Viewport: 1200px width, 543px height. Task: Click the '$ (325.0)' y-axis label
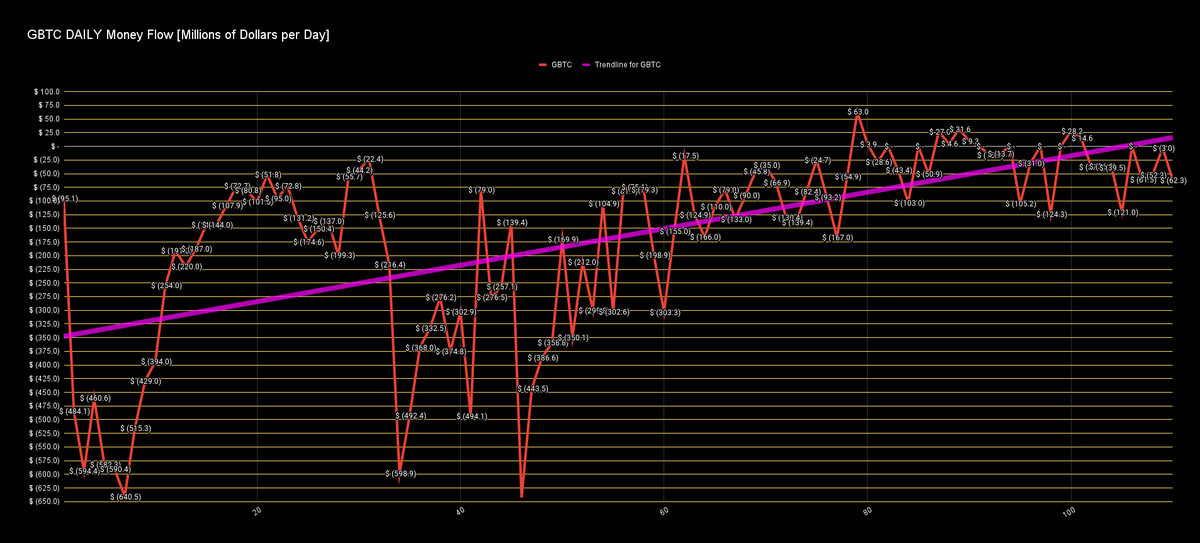[46, 324]
